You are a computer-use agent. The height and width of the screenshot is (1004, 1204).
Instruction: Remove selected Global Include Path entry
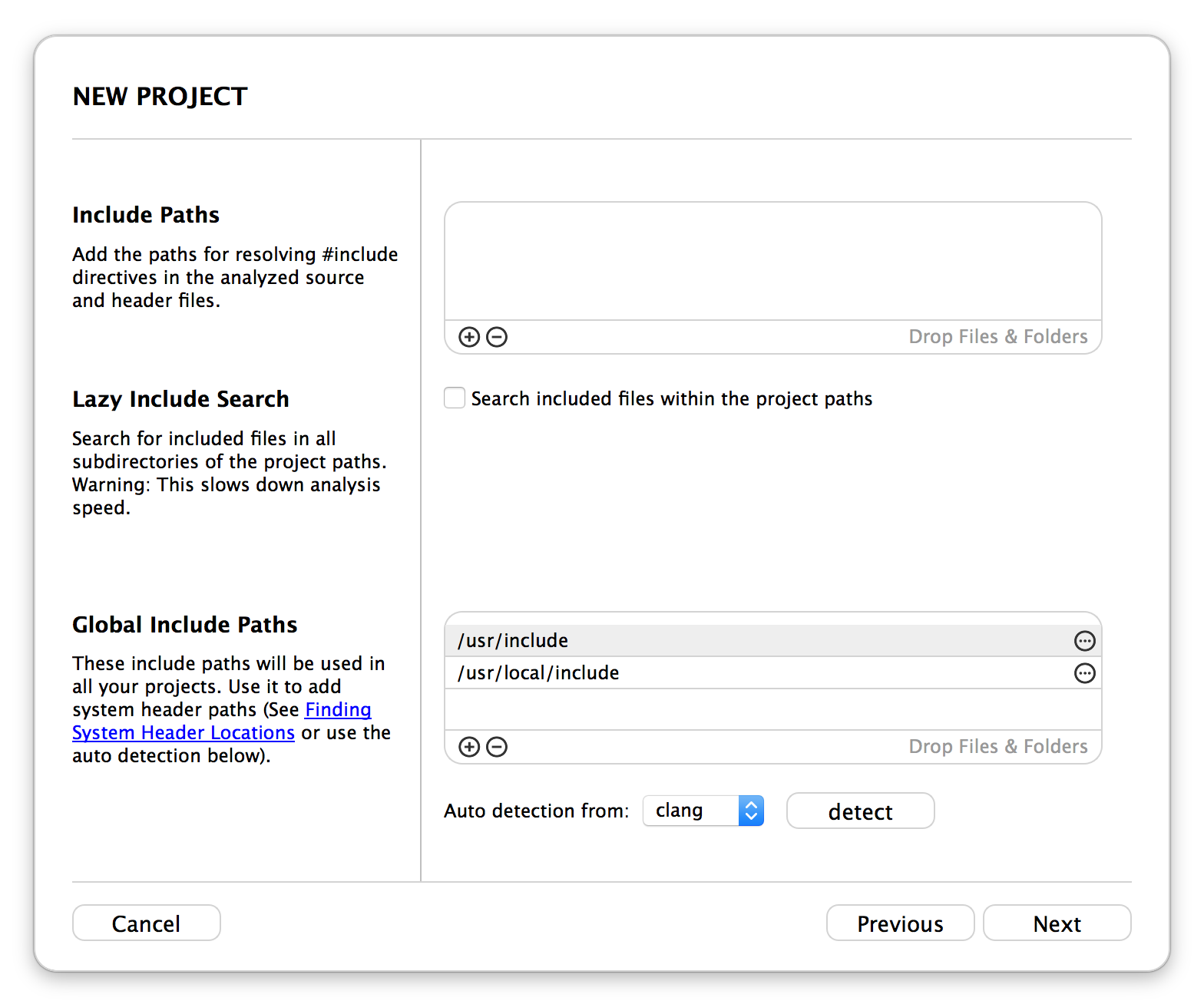point(497,747)
